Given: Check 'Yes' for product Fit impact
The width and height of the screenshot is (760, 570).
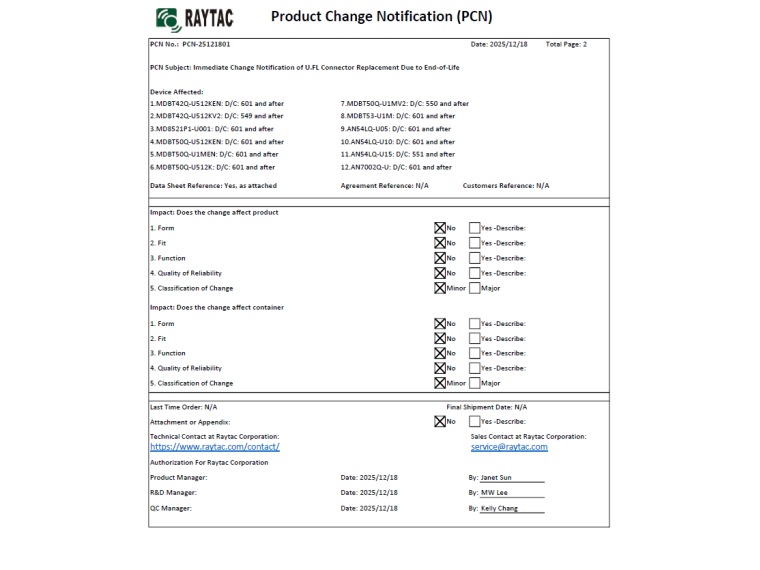Looking at the screenshot, I should click(x=474, y=243).
